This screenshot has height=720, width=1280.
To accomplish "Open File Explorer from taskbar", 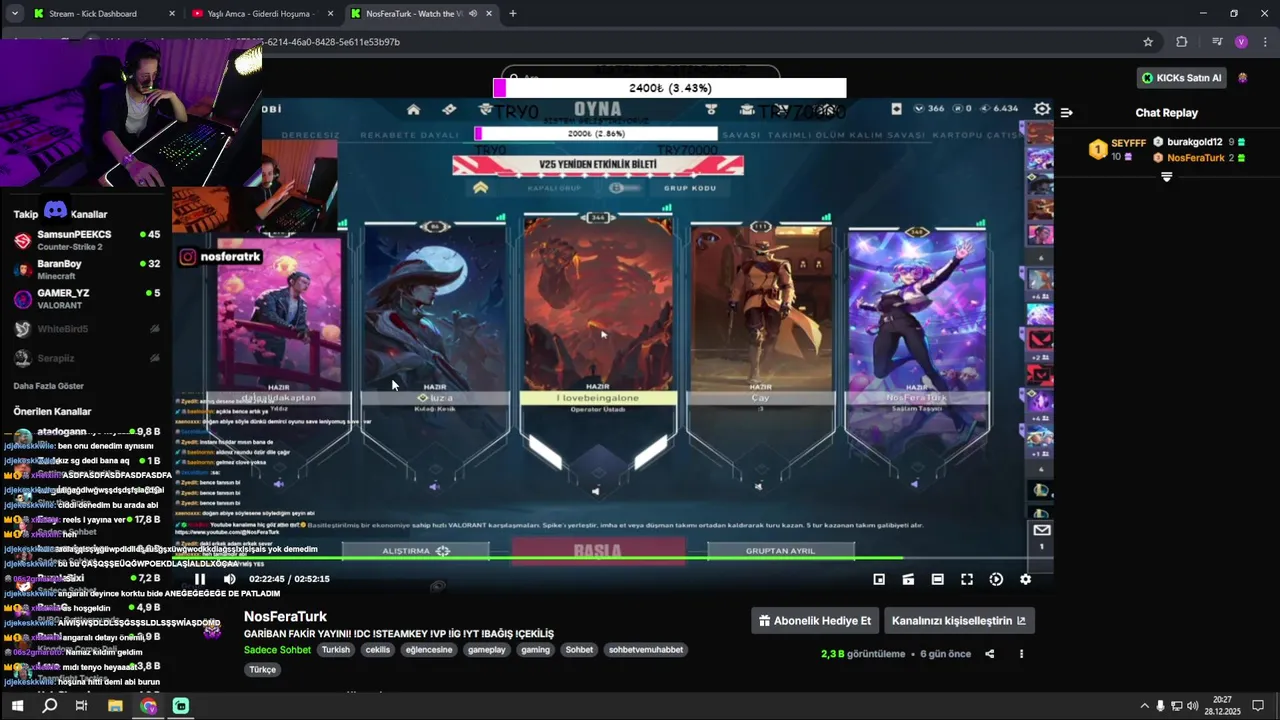I will point(115,706).
